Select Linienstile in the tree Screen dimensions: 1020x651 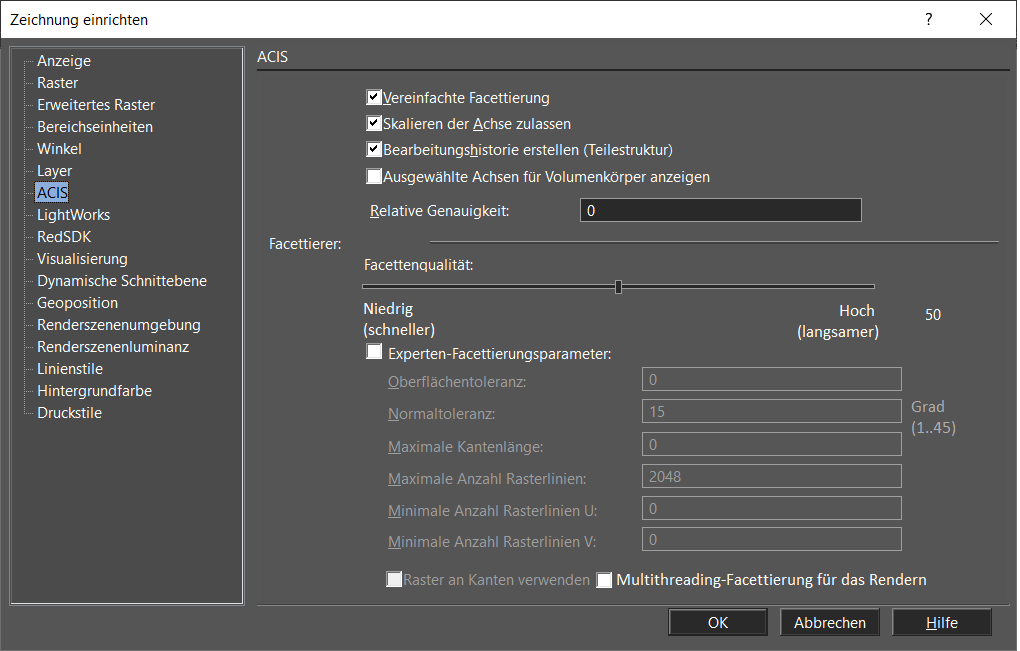point(70,369)
